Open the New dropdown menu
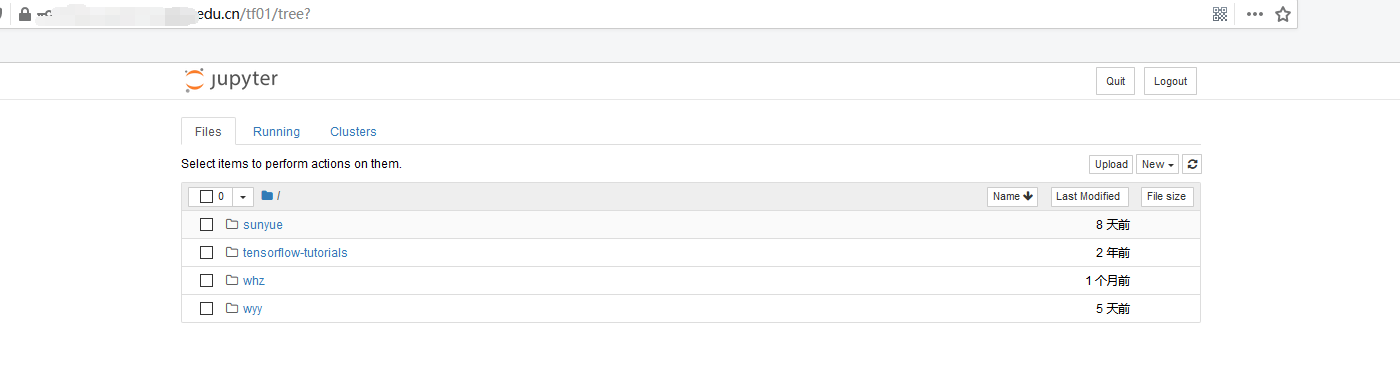The width and height of the screenshot is (1400, 389). [1157, 164]
